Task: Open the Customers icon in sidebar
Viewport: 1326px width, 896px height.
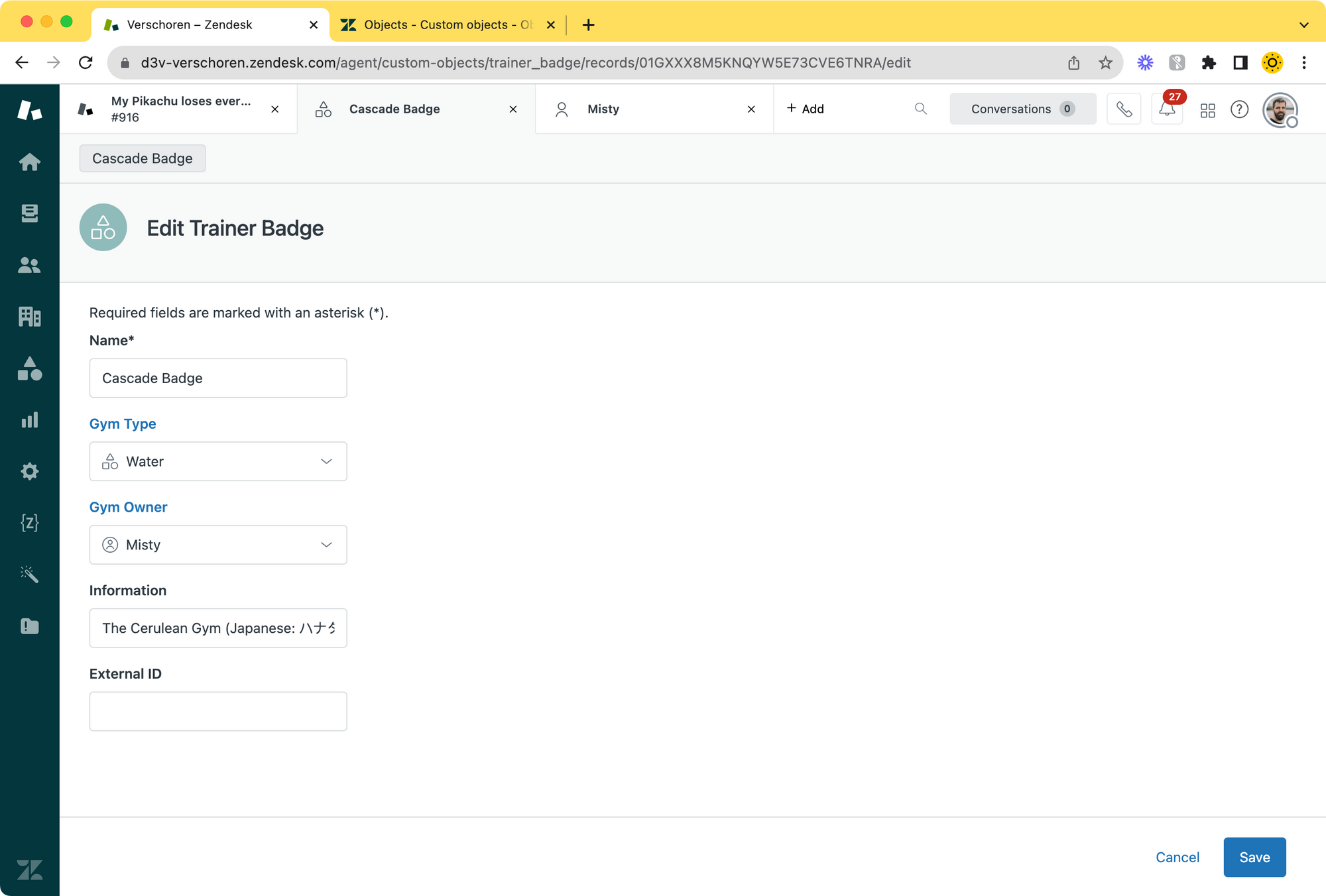Action: tap(29, 265)
